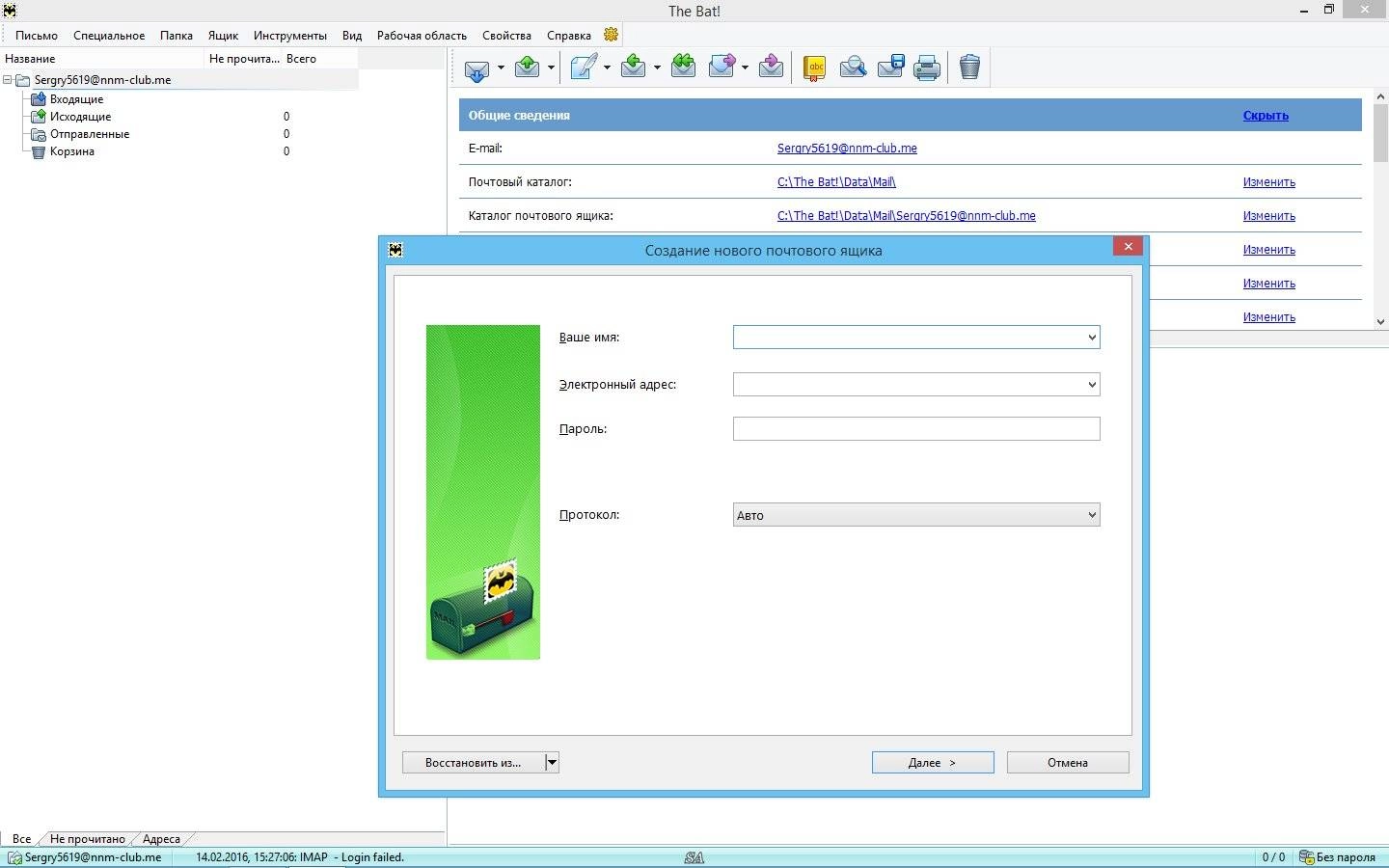Open the Восстановить из... arrow dropdown
The height and width of the screenshot is (868, 1389).
click(552, 763)
